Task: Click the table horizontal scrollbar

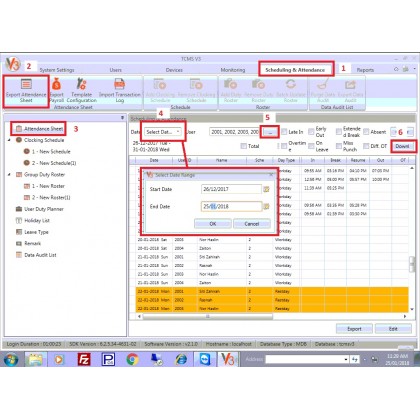Action: coord(207,316)
